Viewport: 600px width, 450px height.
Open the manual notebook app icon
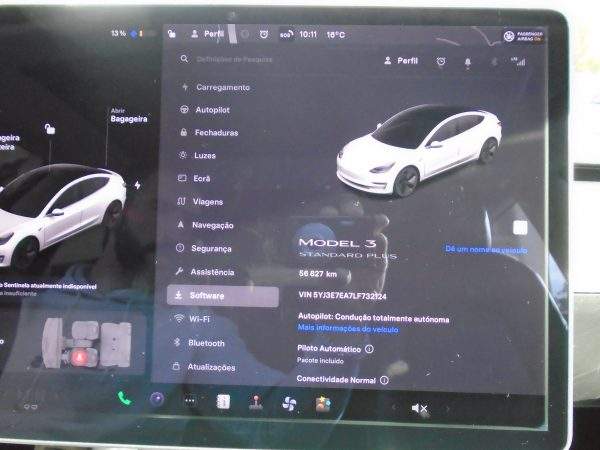223,402
